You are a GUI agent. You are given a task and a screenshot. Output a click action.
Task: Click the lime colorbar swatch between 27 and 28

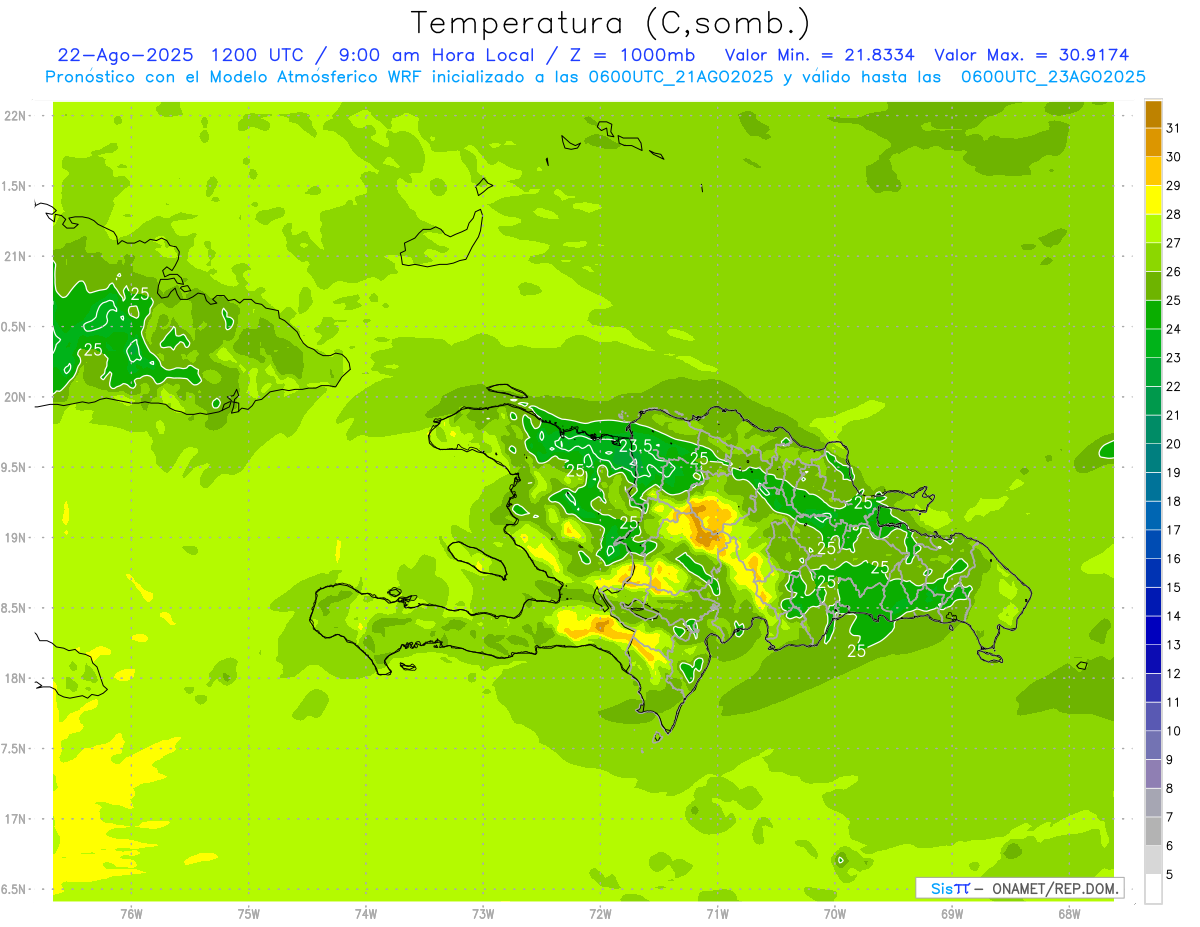(x=1153, y=229)
